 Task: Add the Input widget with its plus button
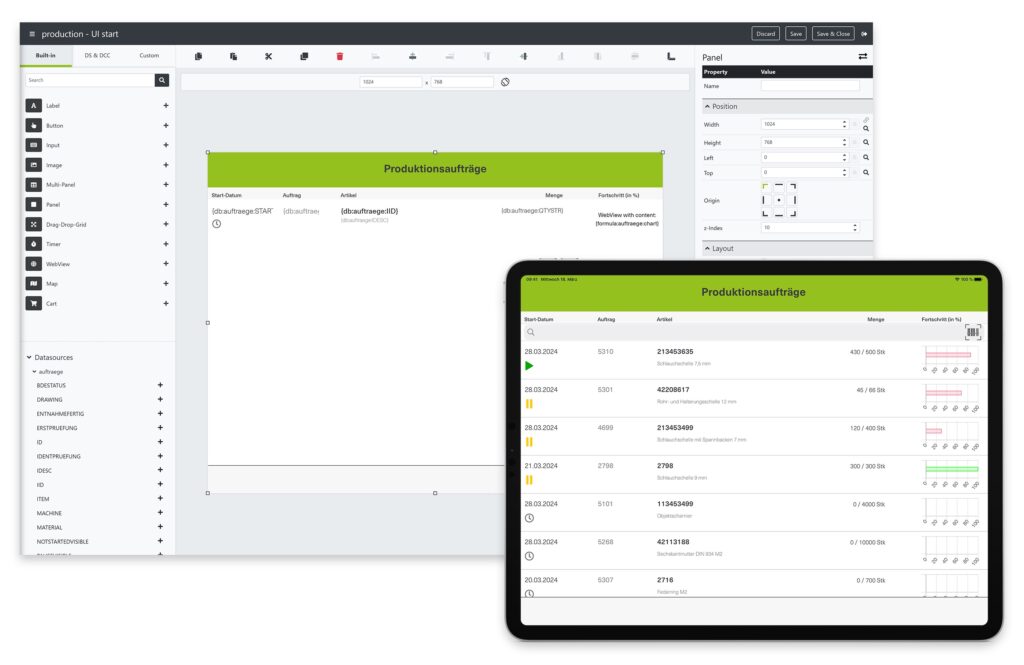[166, 145]
